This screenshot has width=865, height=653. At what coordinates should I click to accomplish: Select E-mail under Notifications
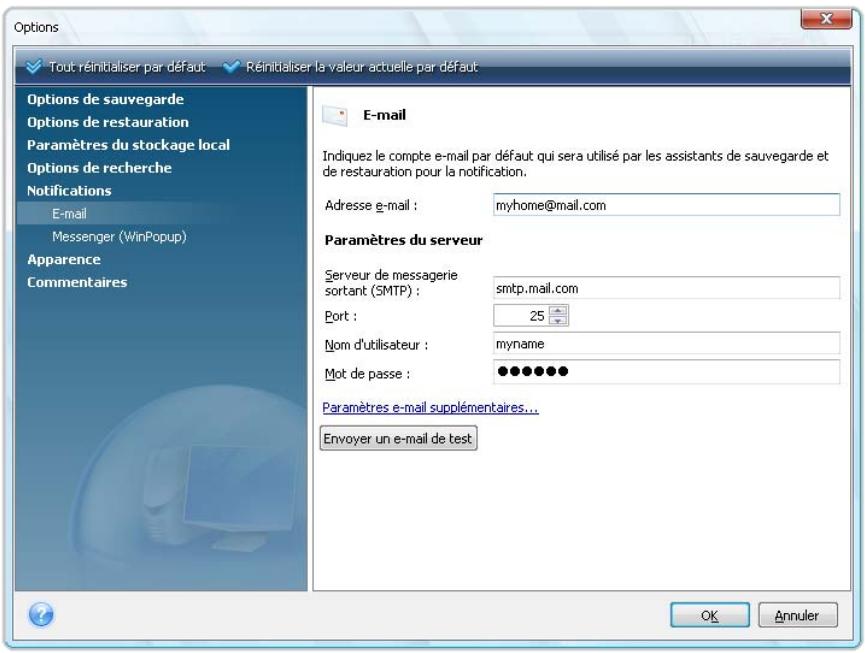click(x=69, y=213)
